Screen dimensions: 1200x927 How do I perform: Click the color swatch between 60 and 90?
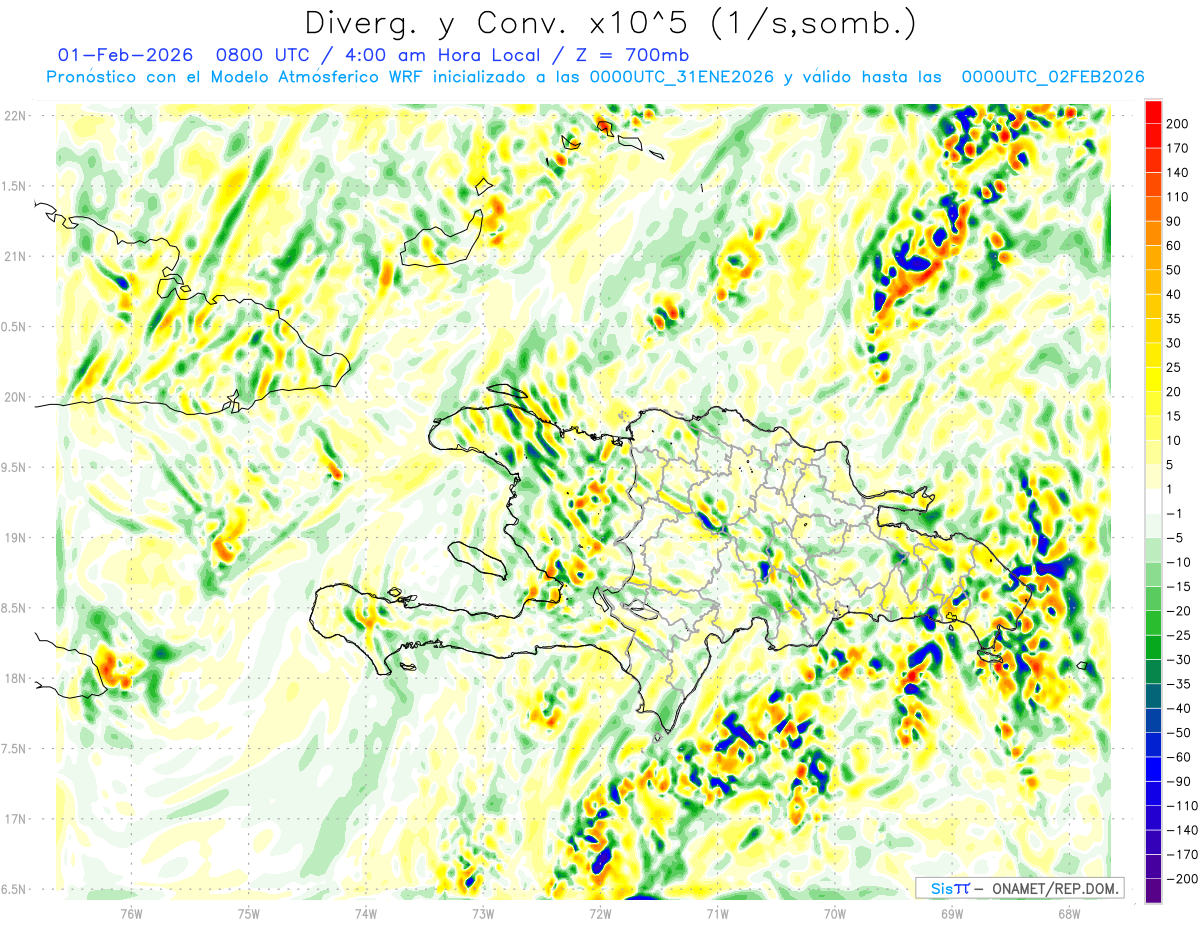click(1153, 233)
